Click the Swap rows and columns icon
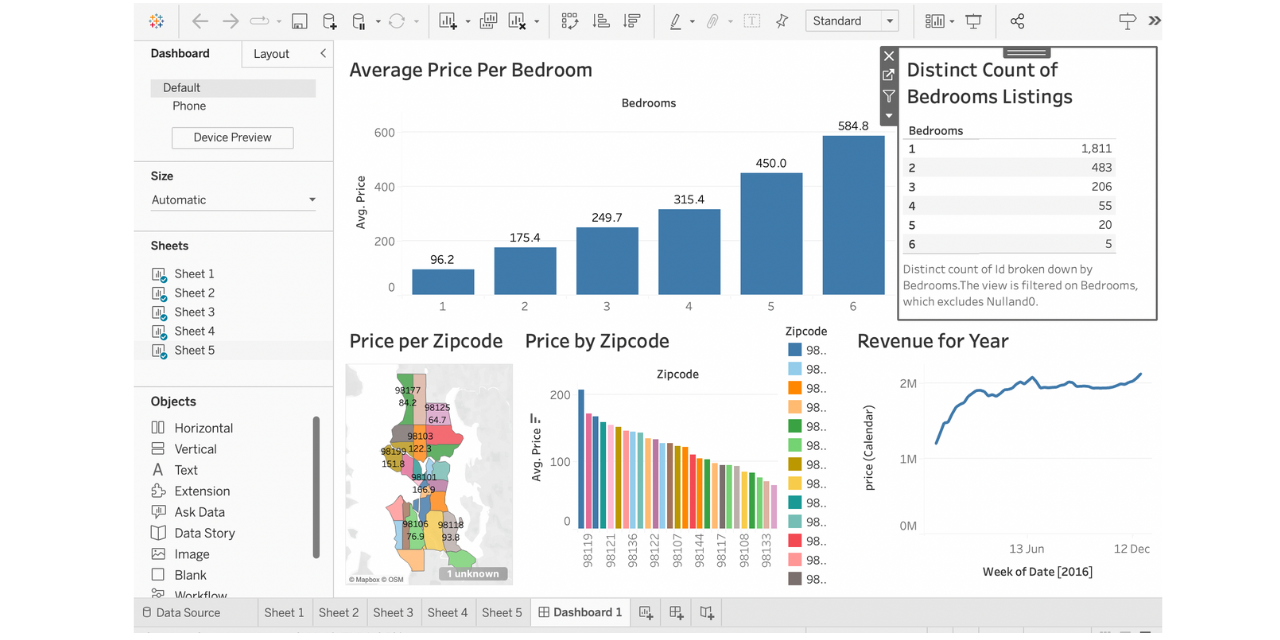The width and height of the screenshot is (1280, 640). pyautogui.click(x=570, y=21)
